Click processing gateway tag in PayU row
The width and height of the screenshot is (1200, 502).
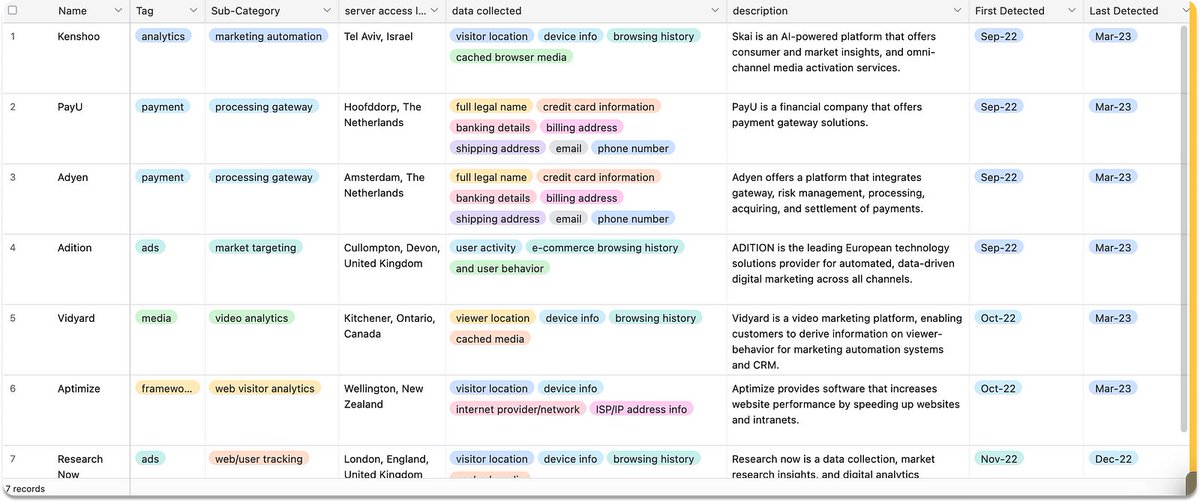(x=264, y=107)
